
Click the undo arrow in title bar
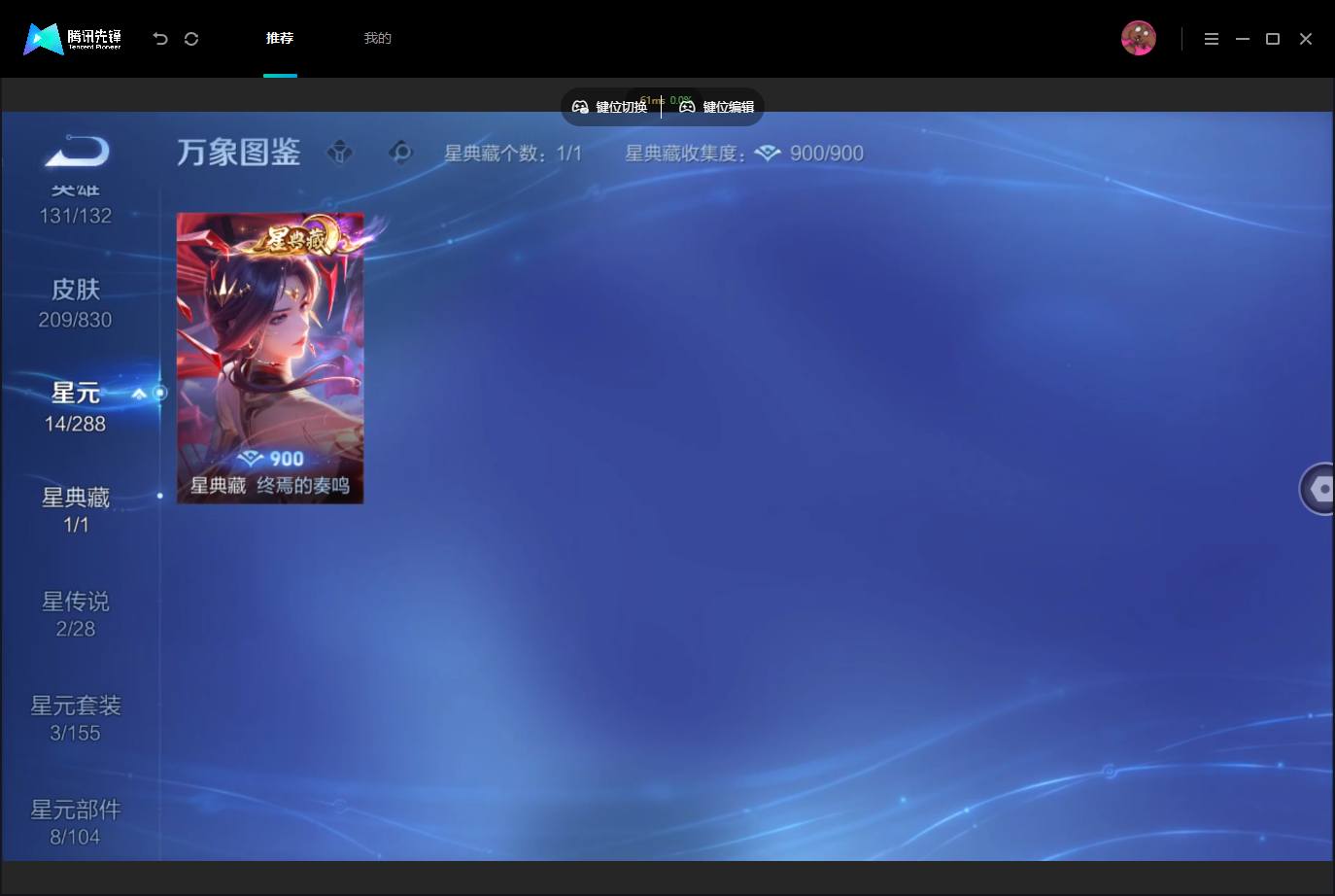[160, 39]
